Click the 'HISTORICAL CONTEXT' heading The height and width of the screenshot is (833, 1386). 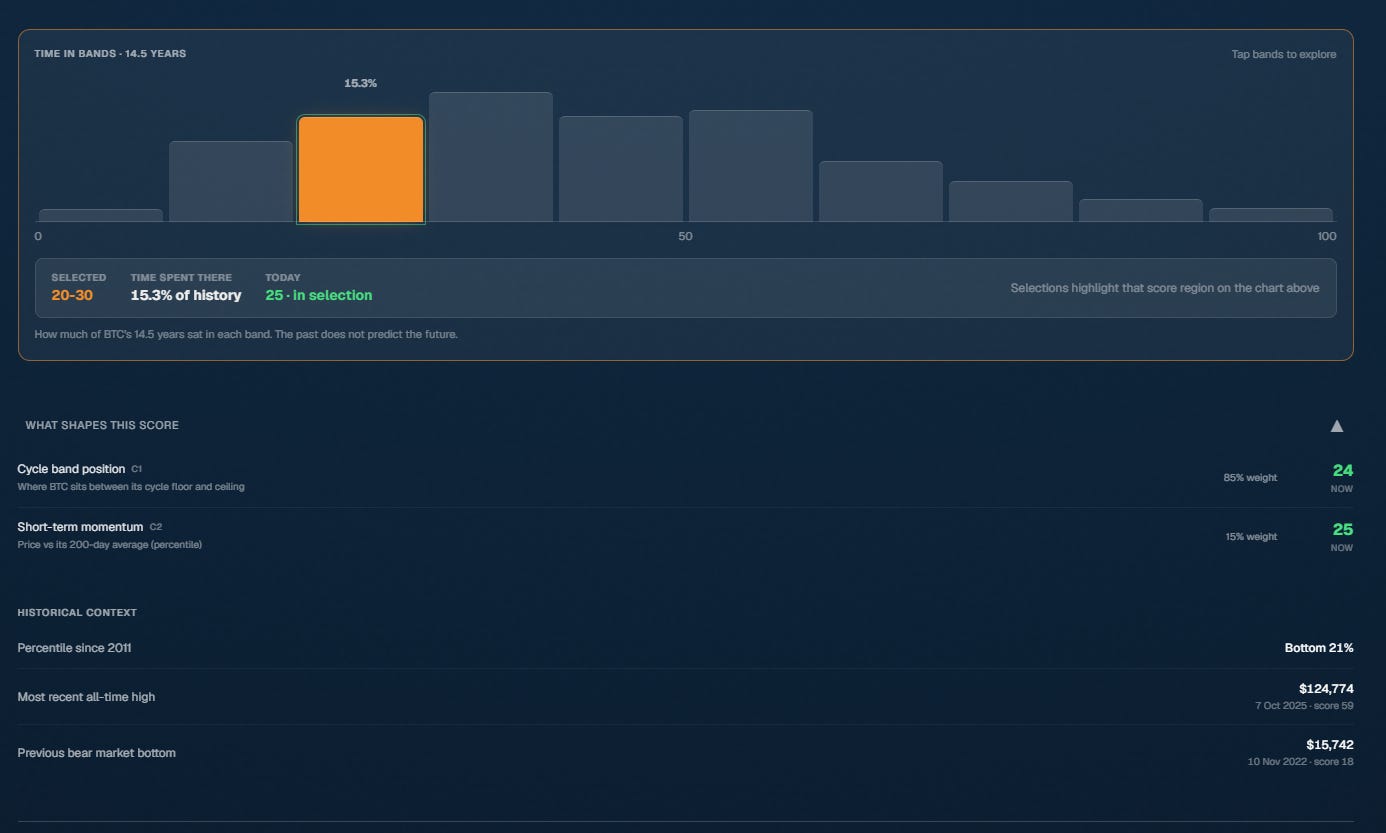click(77, 612)
